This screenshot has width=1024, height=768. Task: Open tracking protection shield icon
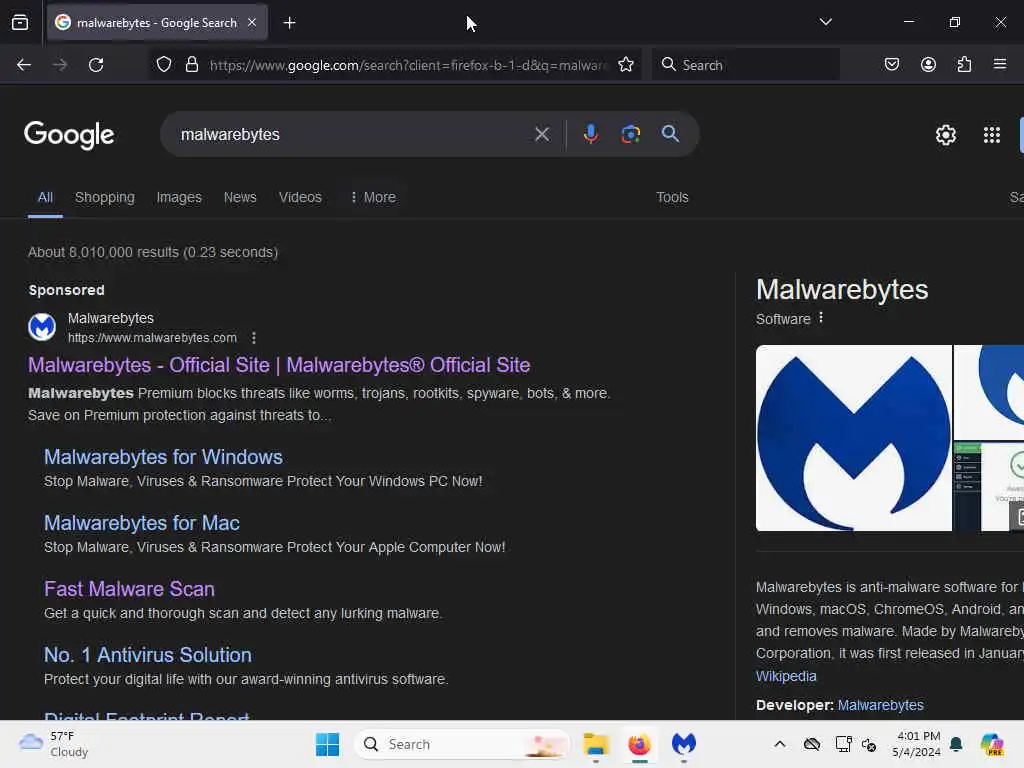(x=164, y=65)
